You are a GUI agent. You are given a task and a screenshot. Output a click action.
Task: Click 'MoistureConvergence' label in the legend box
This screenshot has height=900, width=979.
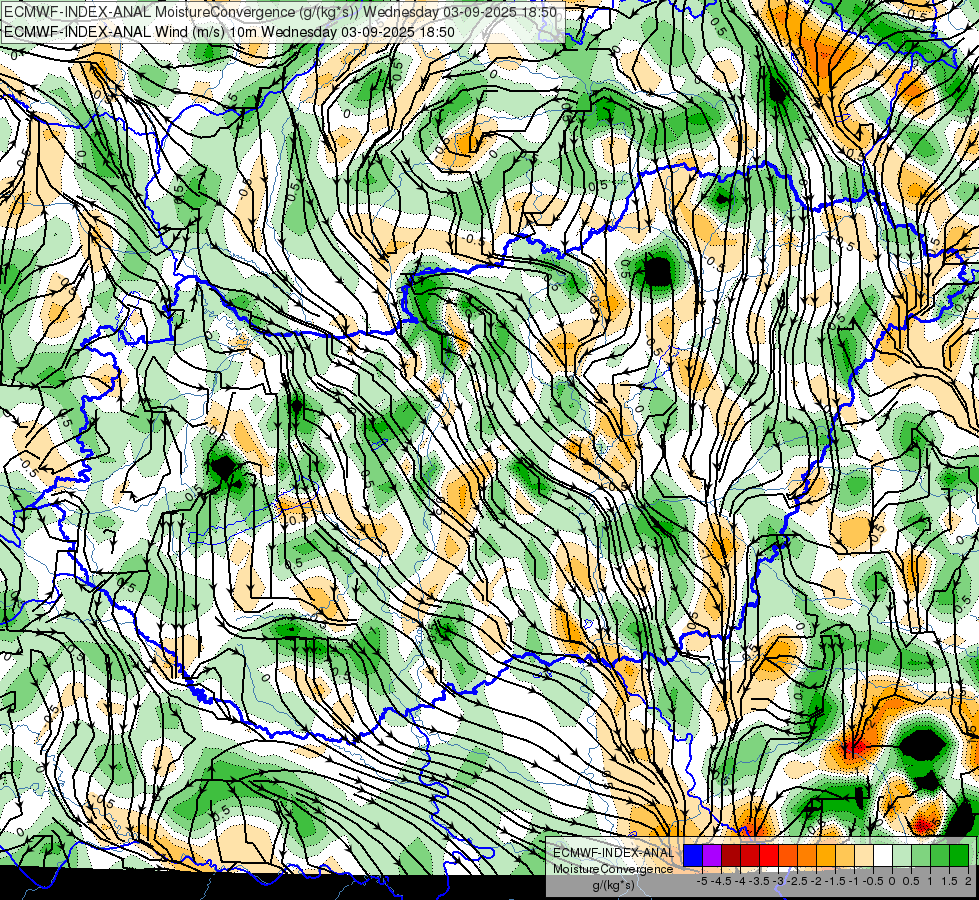click(613, 869)
